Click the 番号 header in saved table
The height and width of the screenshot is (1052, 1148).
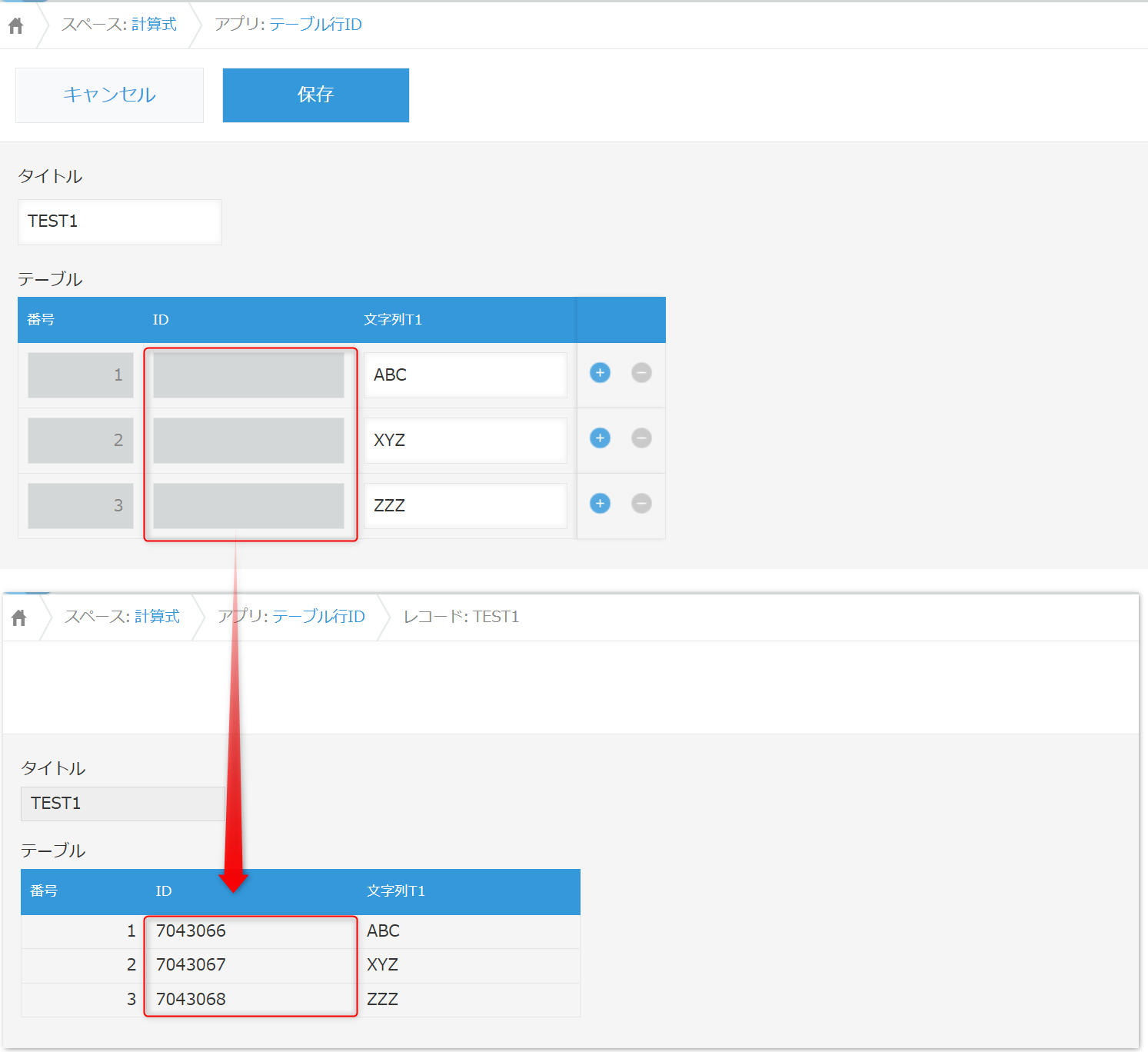pos(44,891)
